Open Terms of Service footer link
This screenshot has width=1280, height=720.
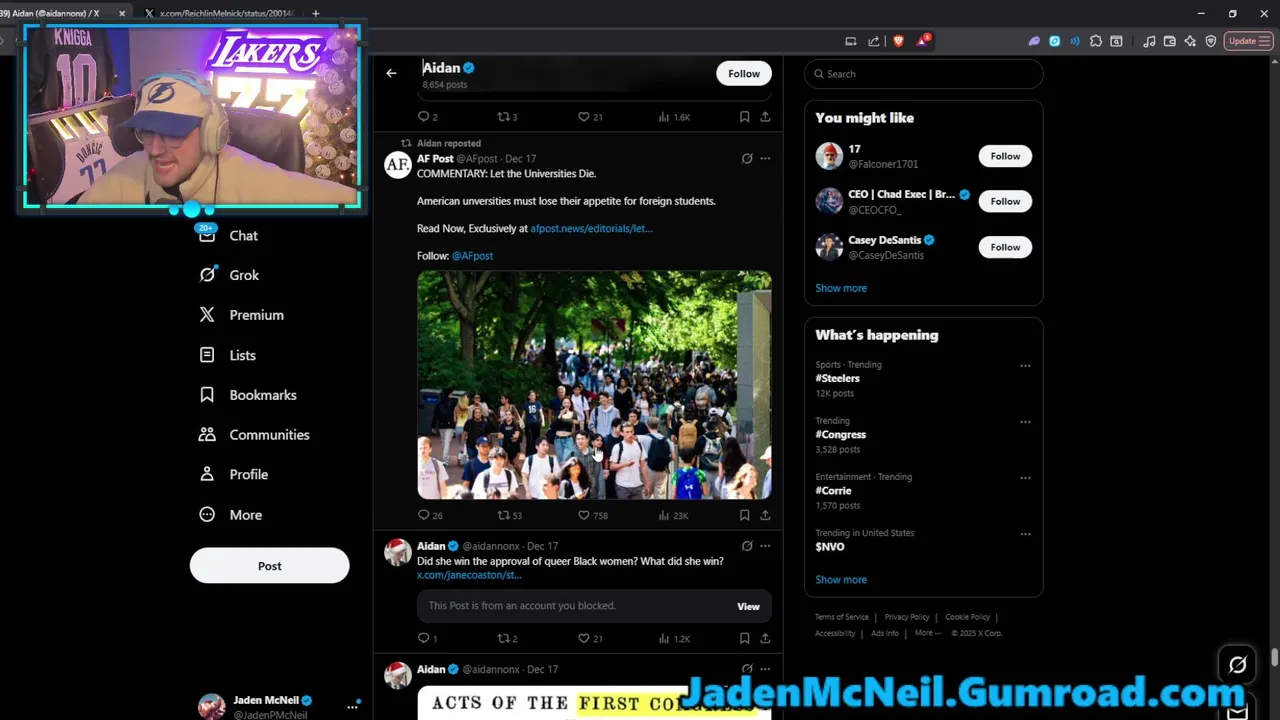[x=841, y=617]
